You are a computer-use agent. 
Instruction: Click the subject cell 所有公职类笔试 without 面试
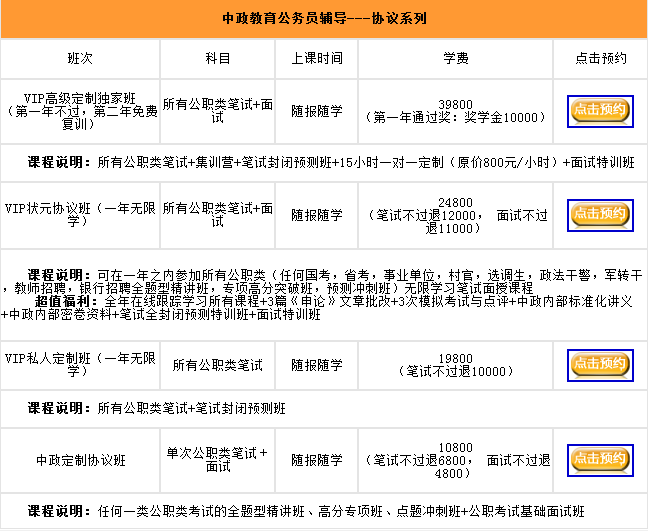tap(217, 365)
